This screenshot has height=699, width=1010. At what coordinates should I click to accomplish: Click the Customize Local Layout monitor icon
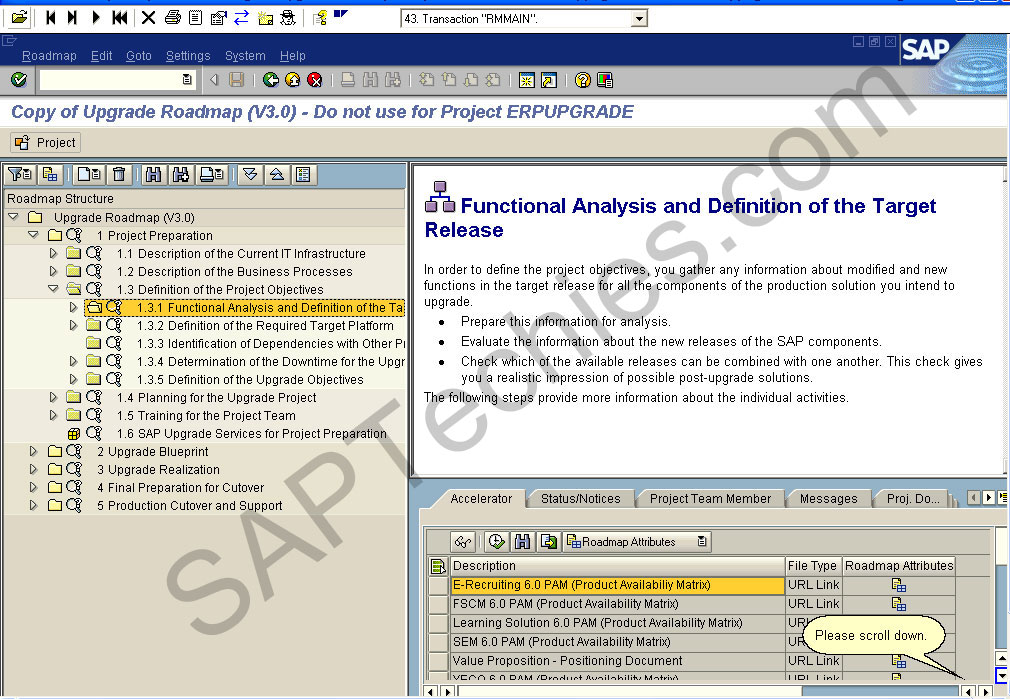(605, 80)
